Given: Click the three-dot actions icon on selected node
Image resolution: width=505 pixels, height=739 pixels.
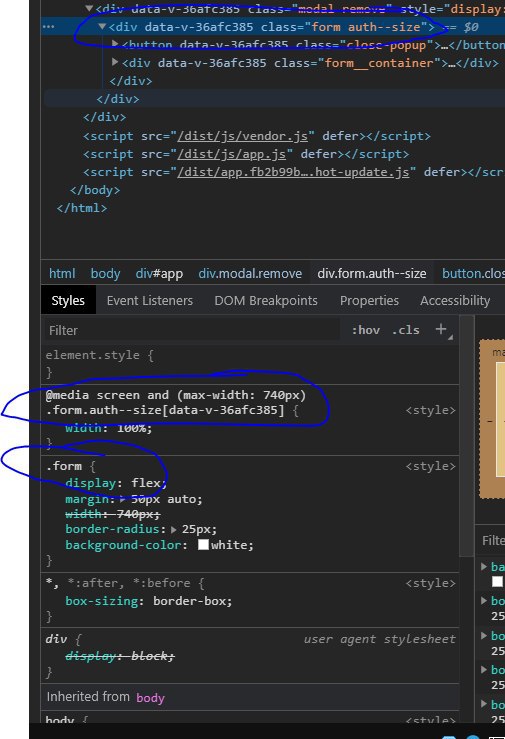Looking at the screenshot, I should [x=49, y=27].
